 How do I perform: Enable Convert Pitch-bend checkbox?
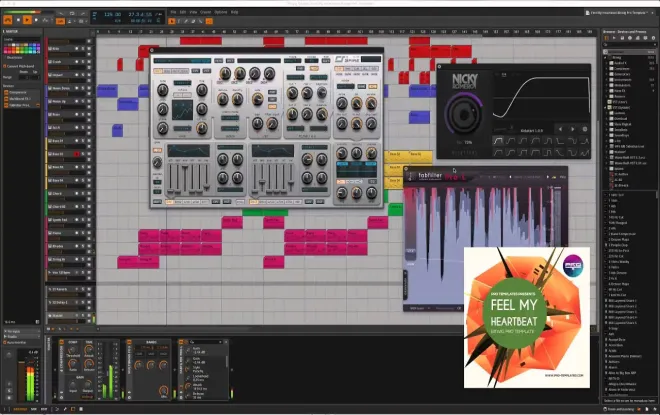(5, 67)
